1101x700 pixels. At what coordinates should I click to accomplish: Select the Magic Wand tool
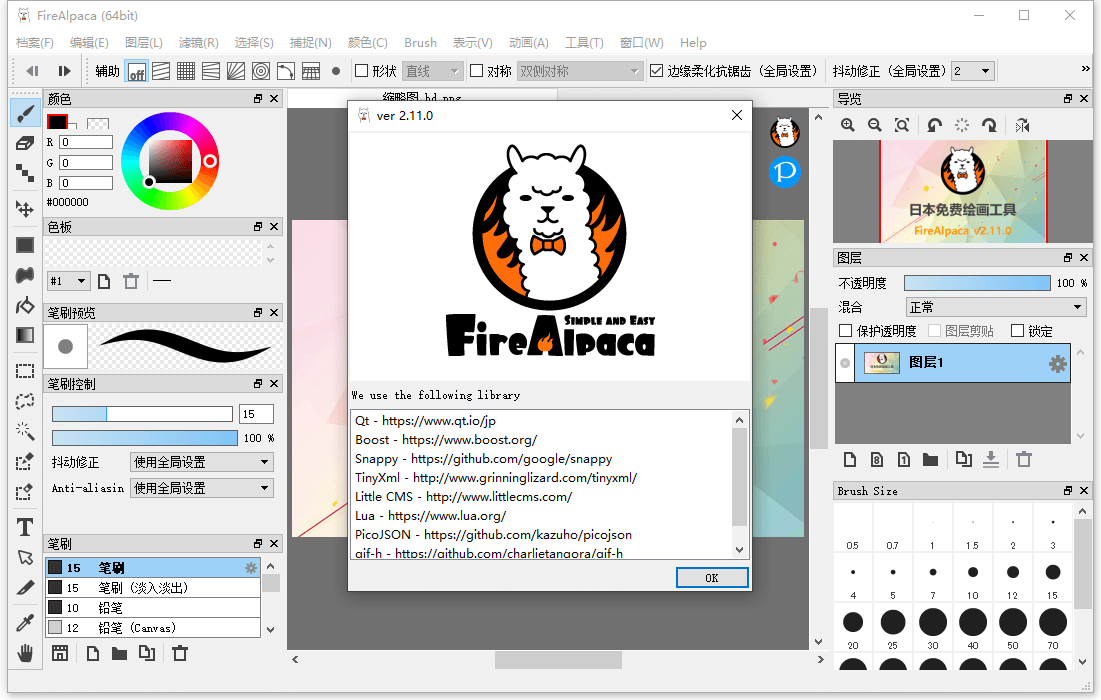click(25, 430)
